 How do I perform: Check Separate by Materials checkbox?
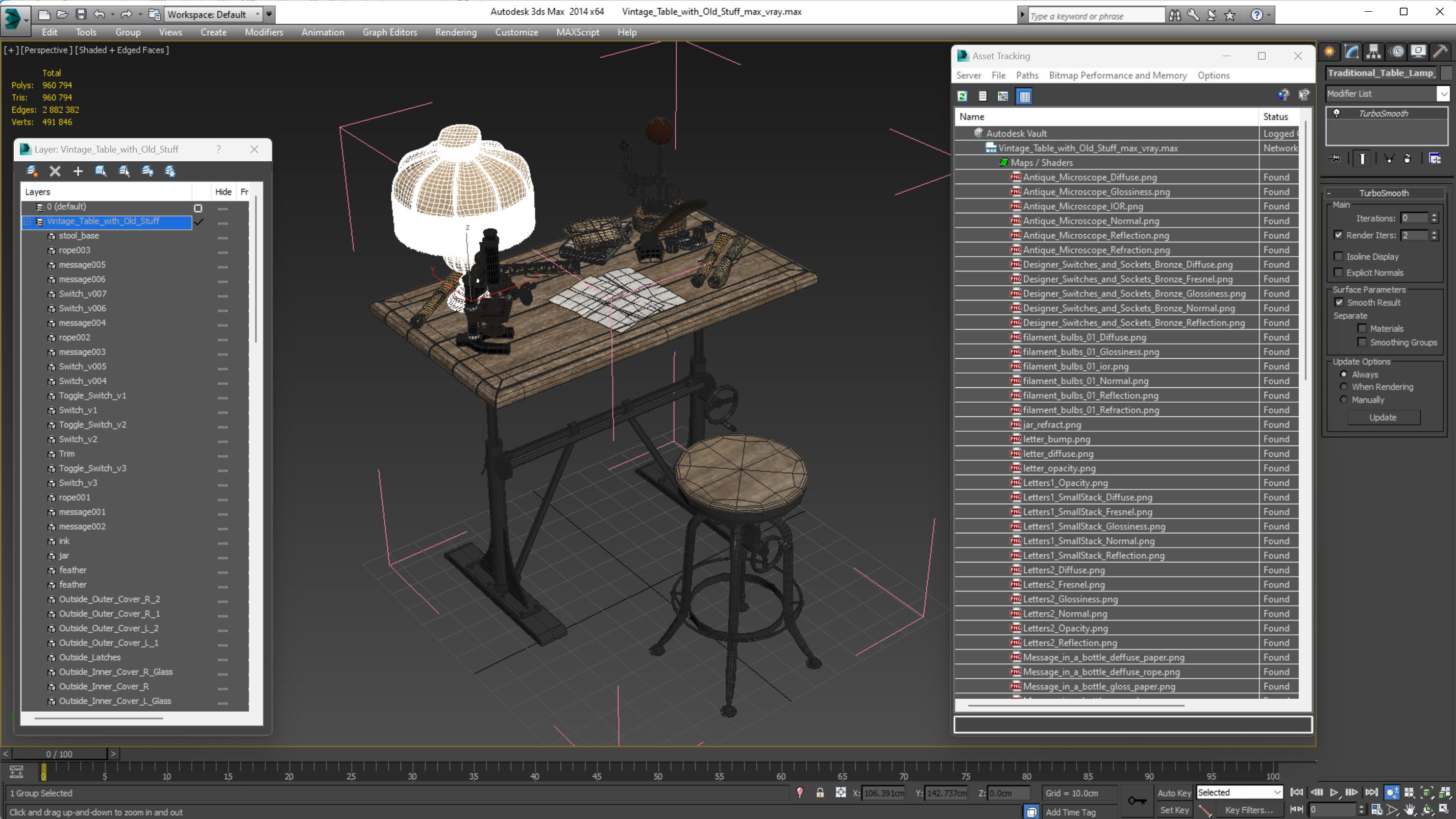coord(1362,329)
